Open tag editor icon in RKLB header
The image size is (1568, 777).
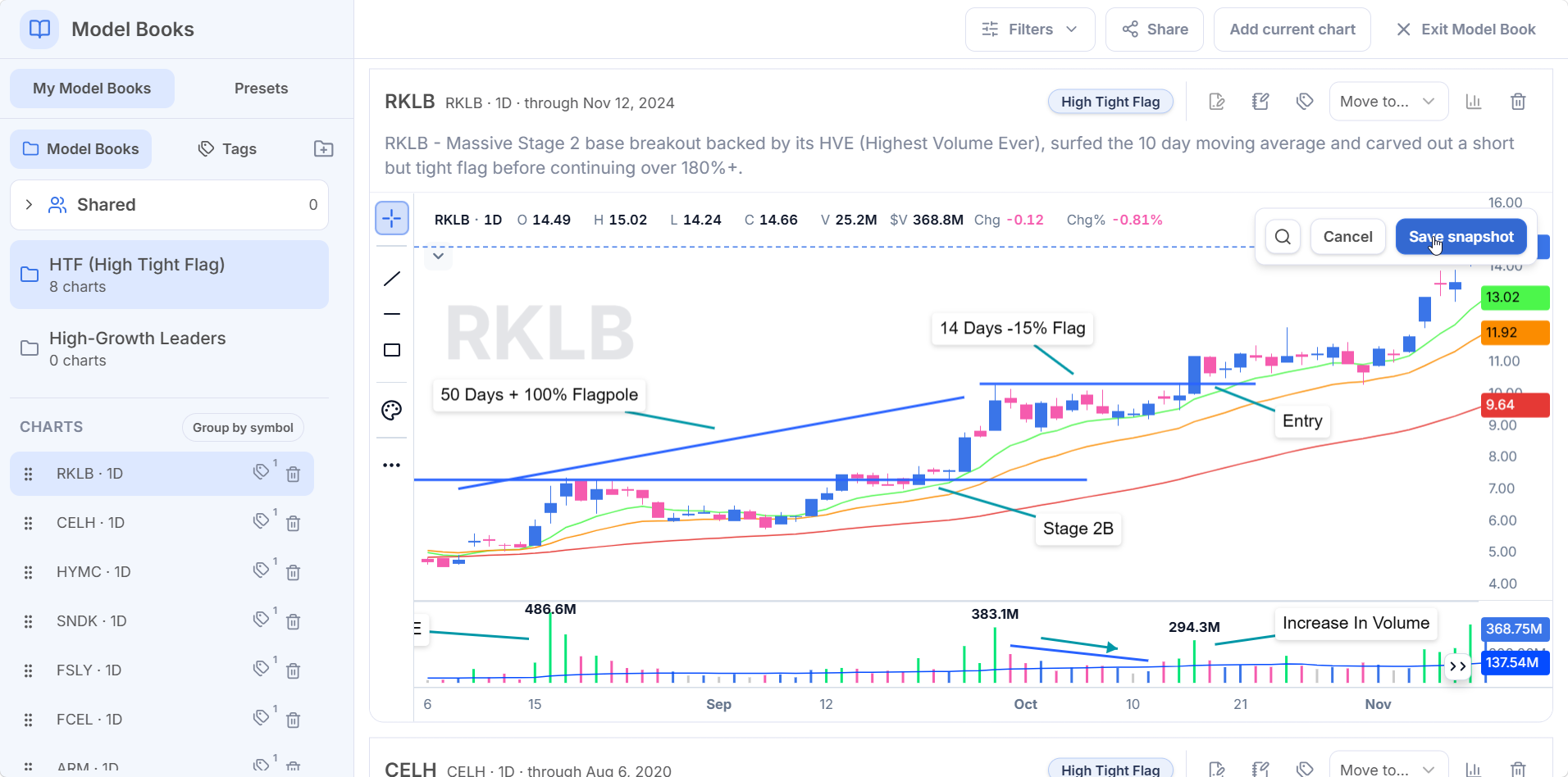click(1305, 102)
